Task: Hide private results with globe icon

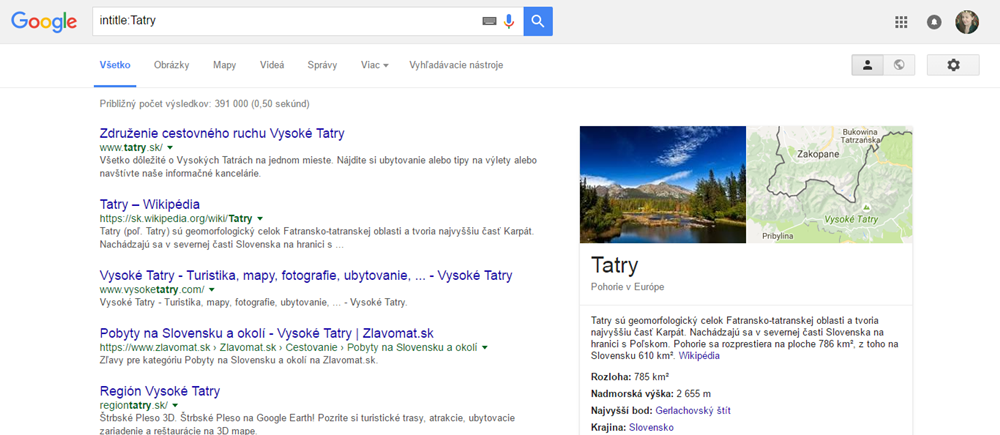Action: click(899, 65)
